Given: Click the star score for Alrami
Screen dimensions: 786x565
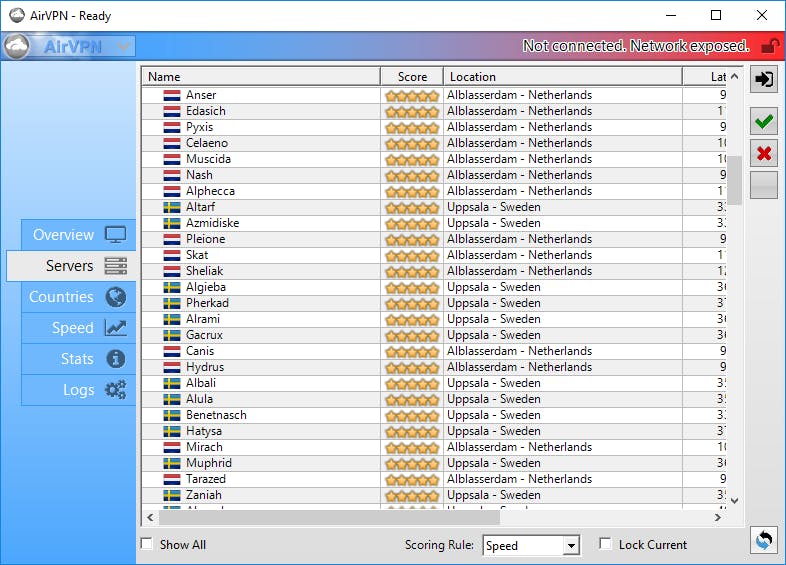Looking at the screenshot, I should [412, 320].
